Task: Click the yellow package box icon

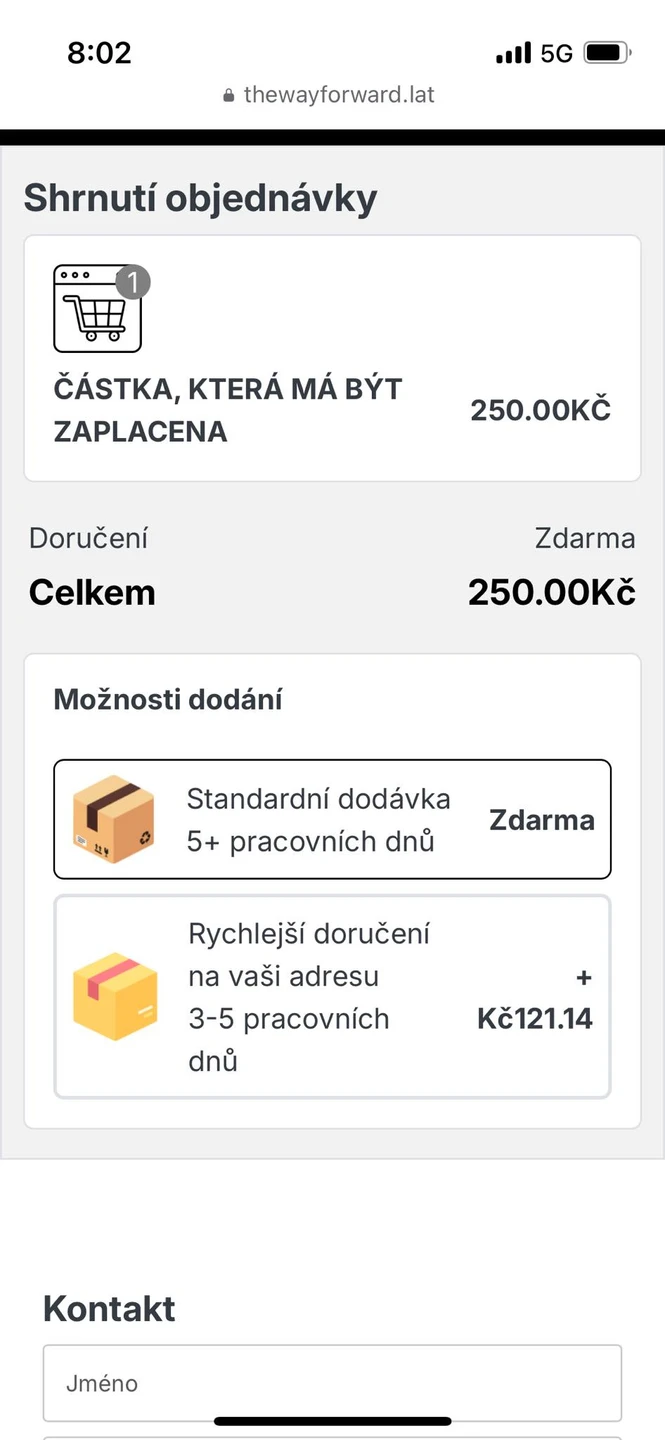Action: (116, 996)
